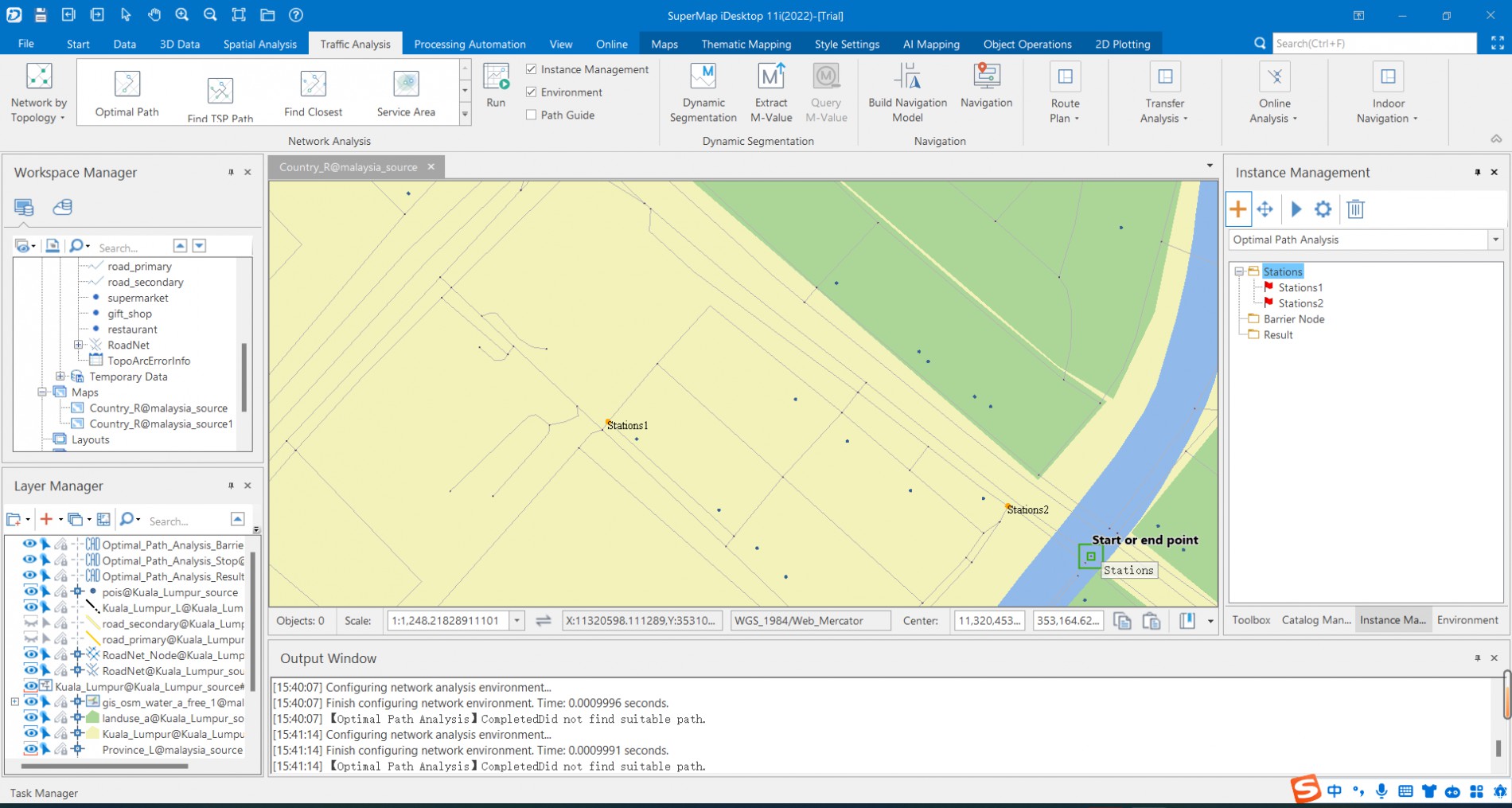Enable the Path Guide checkbox

(531, 115)
